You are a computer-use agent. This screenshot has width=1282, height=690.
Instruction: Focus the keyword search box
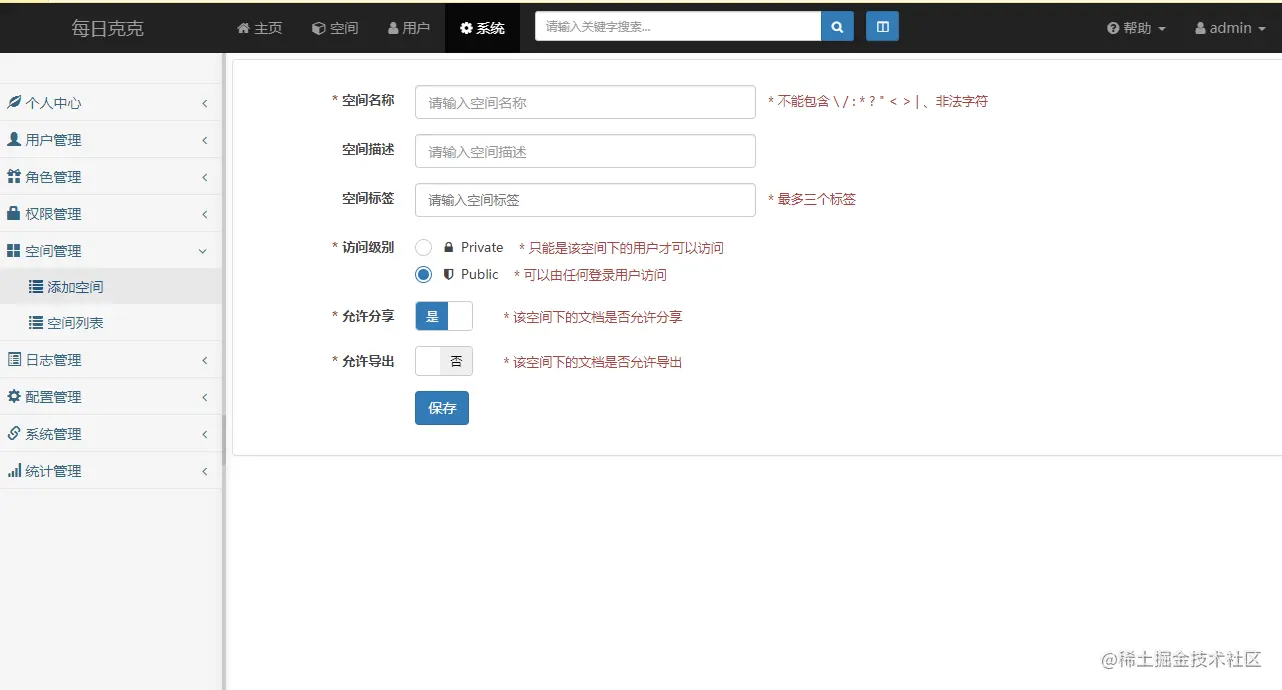[x=678, y=27]
